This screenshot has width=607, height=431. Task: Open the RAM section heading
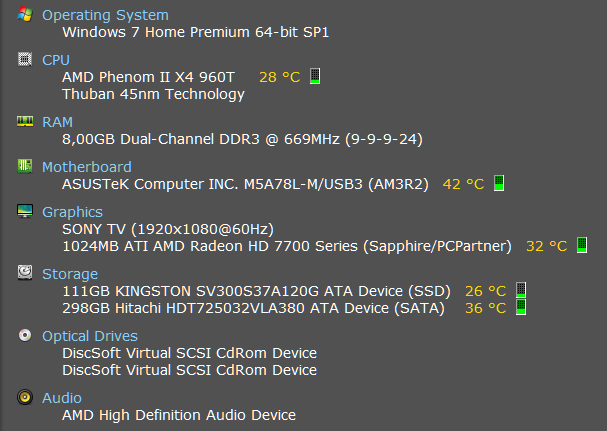[x=57, y=122]
